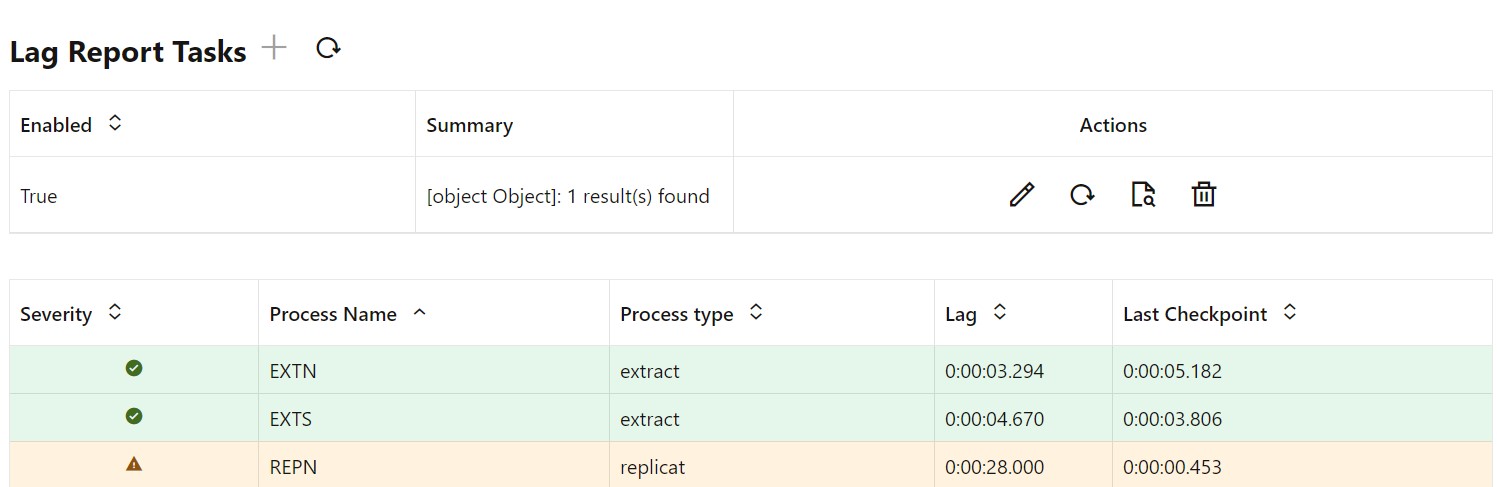This screenshot has height=487, width=1497.
Task: Toggle Process Name sort order
Action: point(420,313)
